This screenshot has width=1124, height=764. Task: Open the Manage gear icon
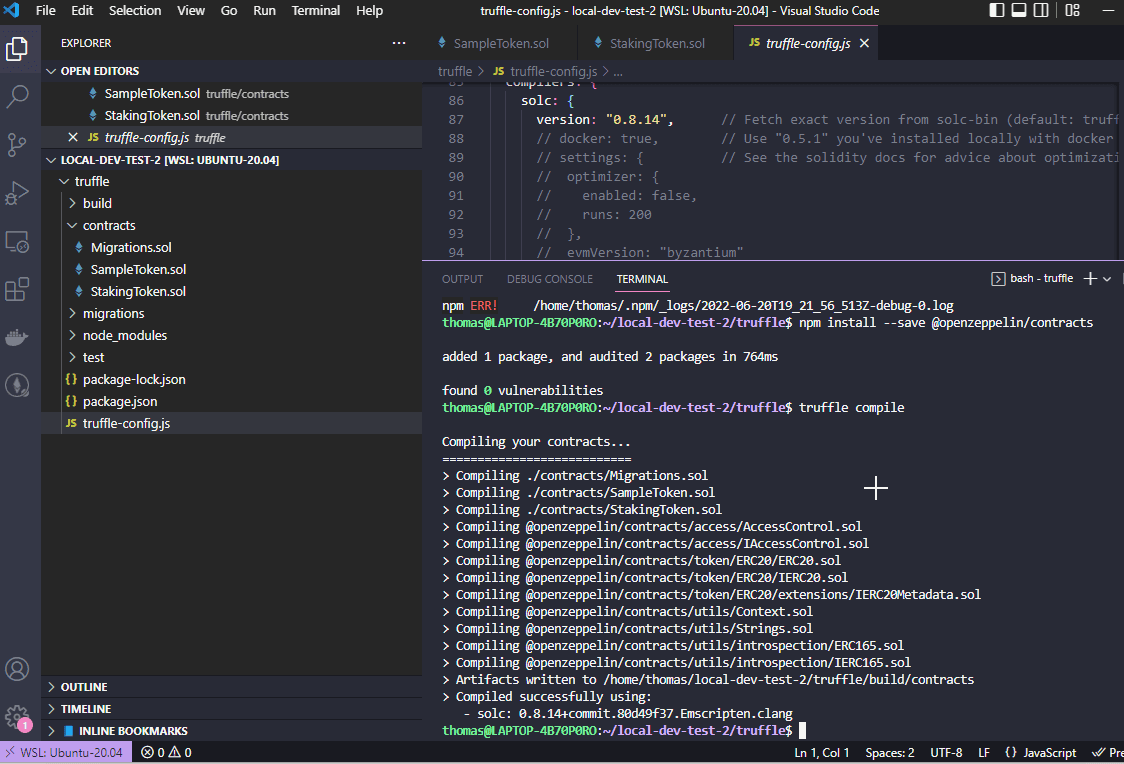17,717
